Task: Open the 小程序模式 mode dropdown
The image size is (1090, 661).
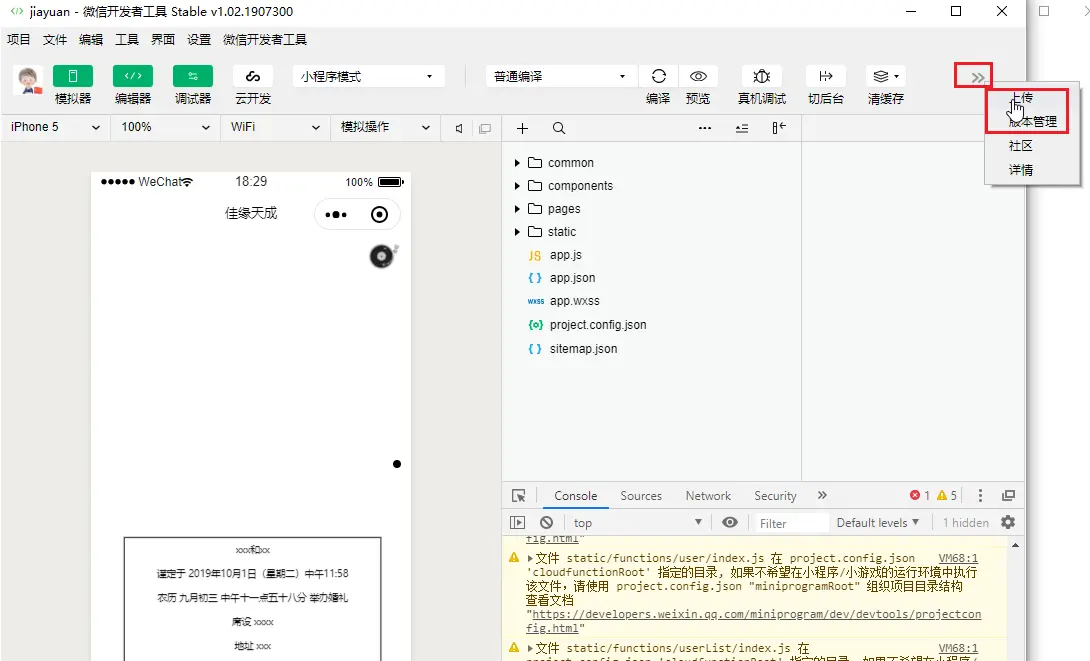Action: pos(368,76)
